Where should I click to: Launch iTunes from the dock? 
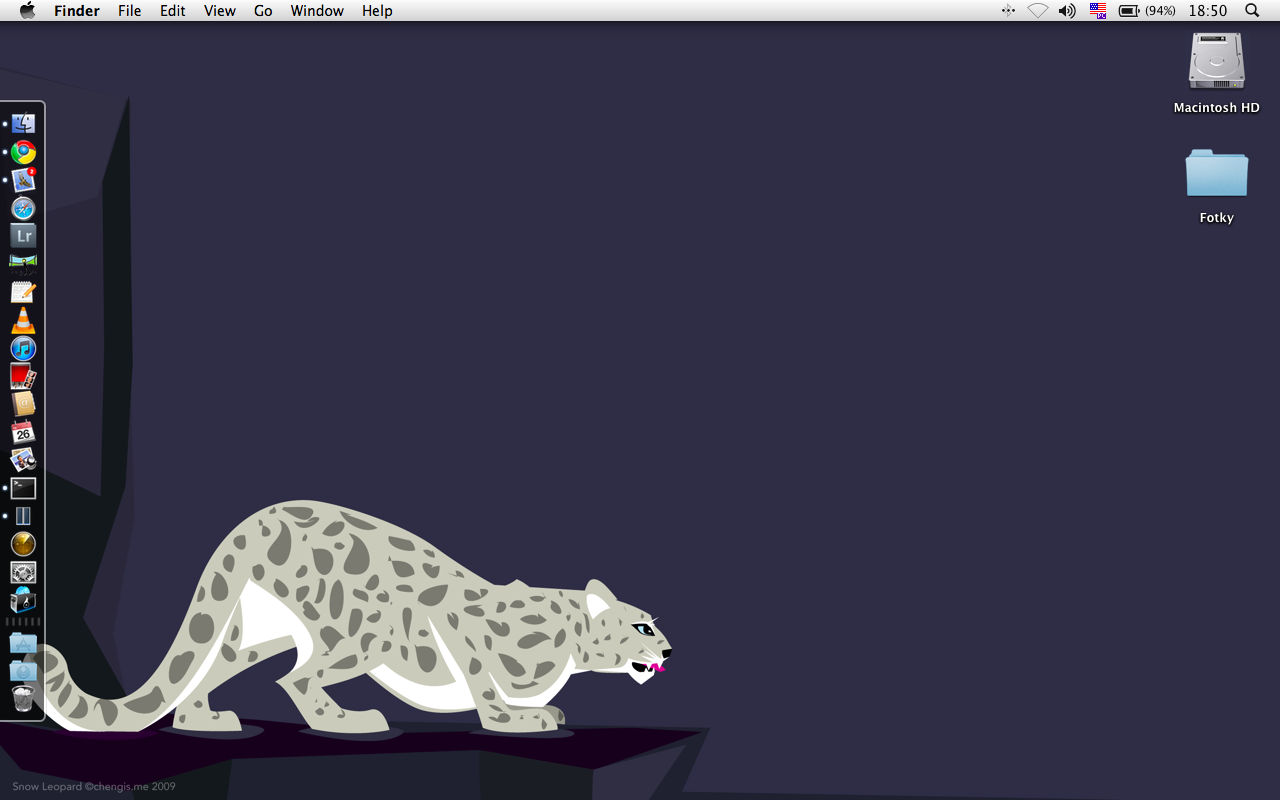coord(23,348)
